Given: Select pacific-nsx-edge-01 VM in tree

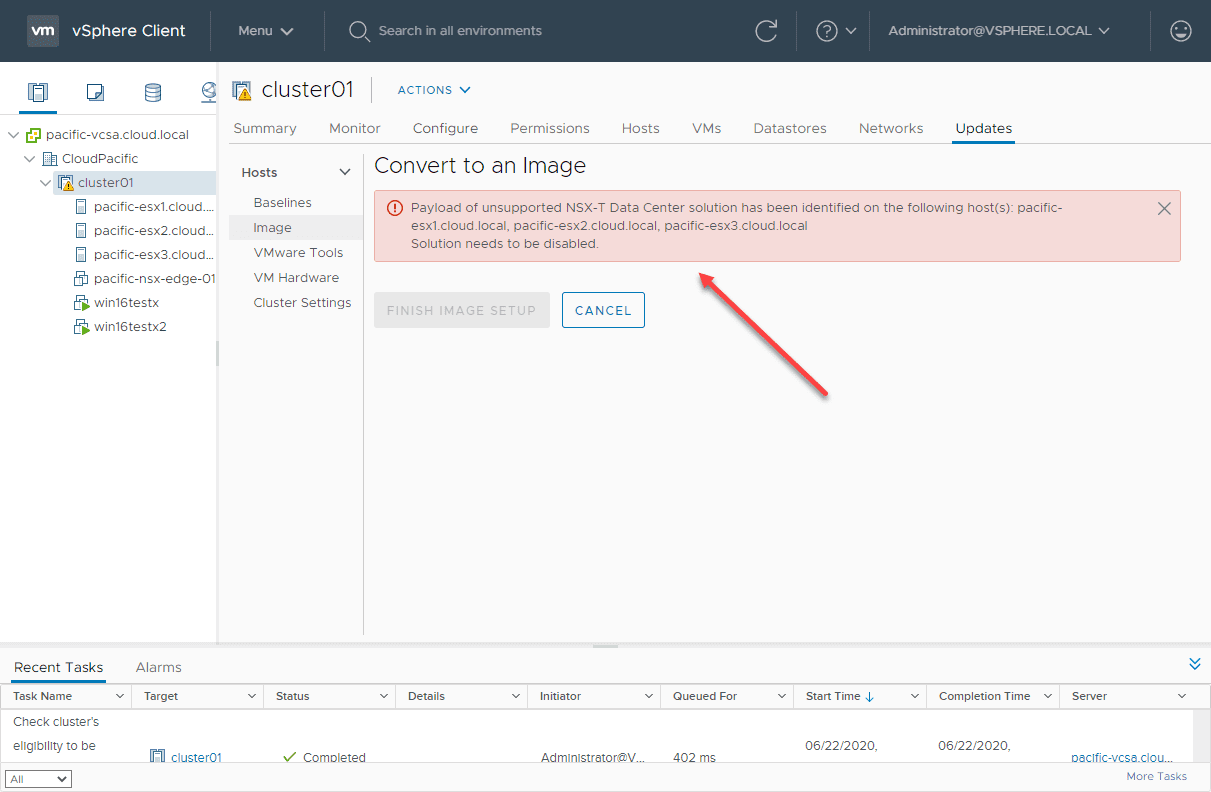Looking at the screenshot, I should pos(155,279).
